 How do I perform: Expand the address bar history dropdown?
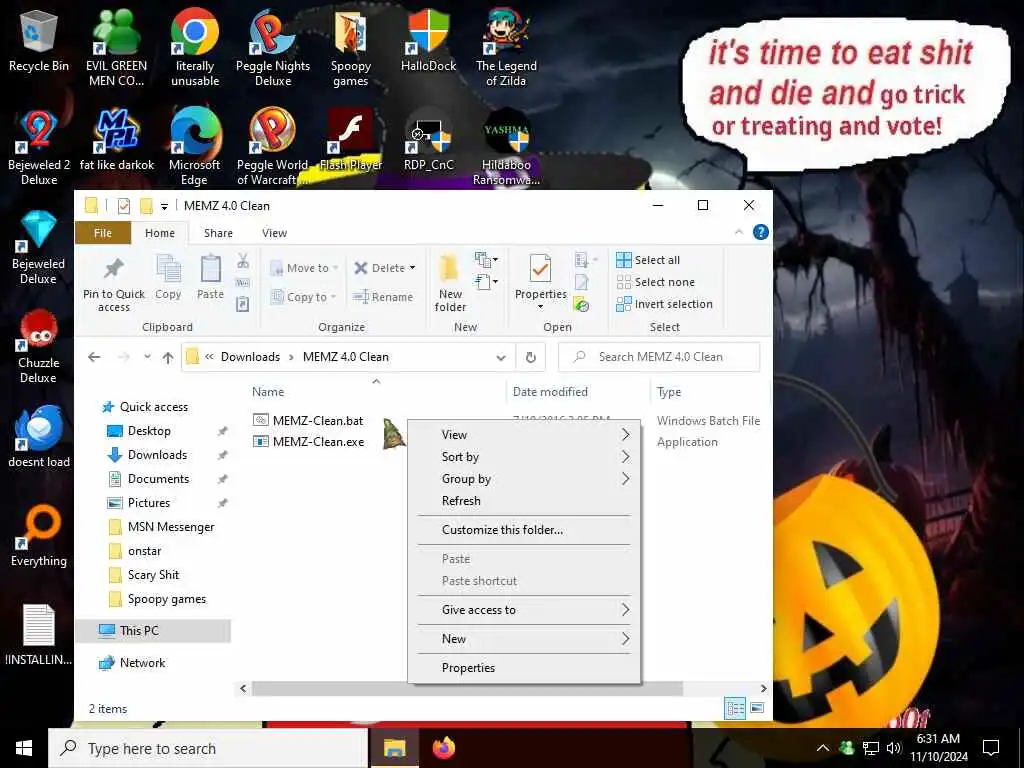[x=501, y=357]
